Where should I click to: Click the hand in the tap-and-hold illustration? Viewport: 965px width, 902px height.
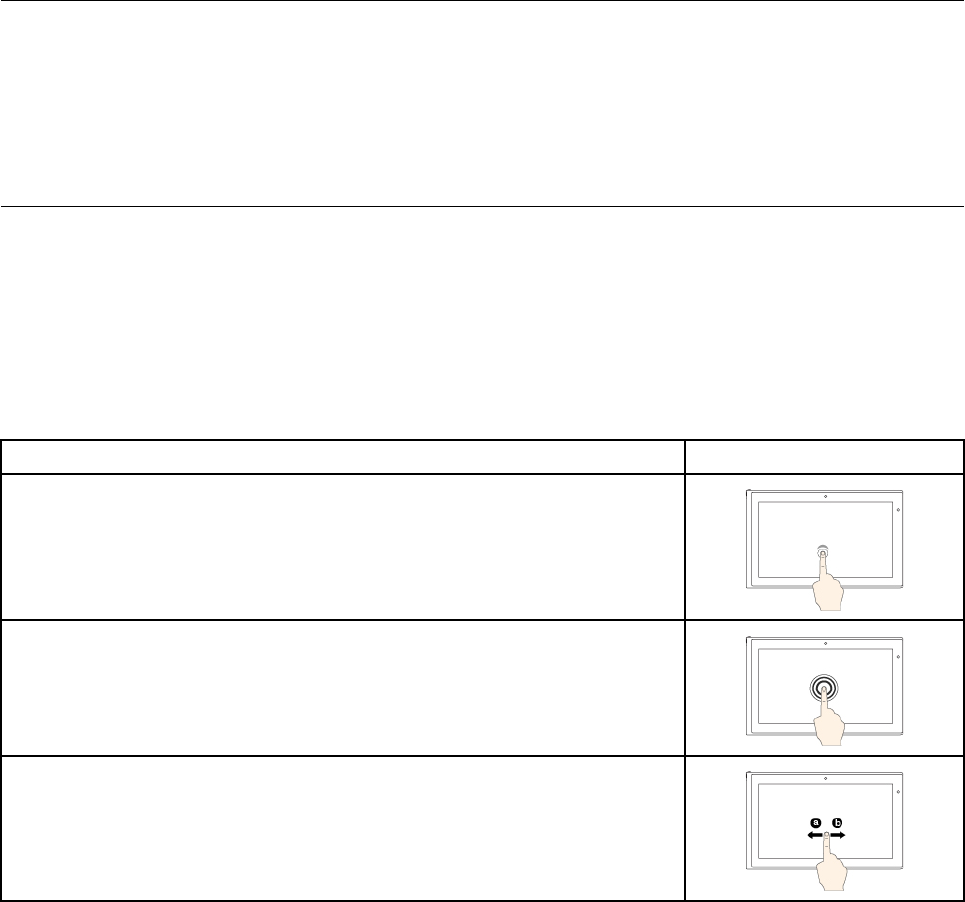(828, 720)
